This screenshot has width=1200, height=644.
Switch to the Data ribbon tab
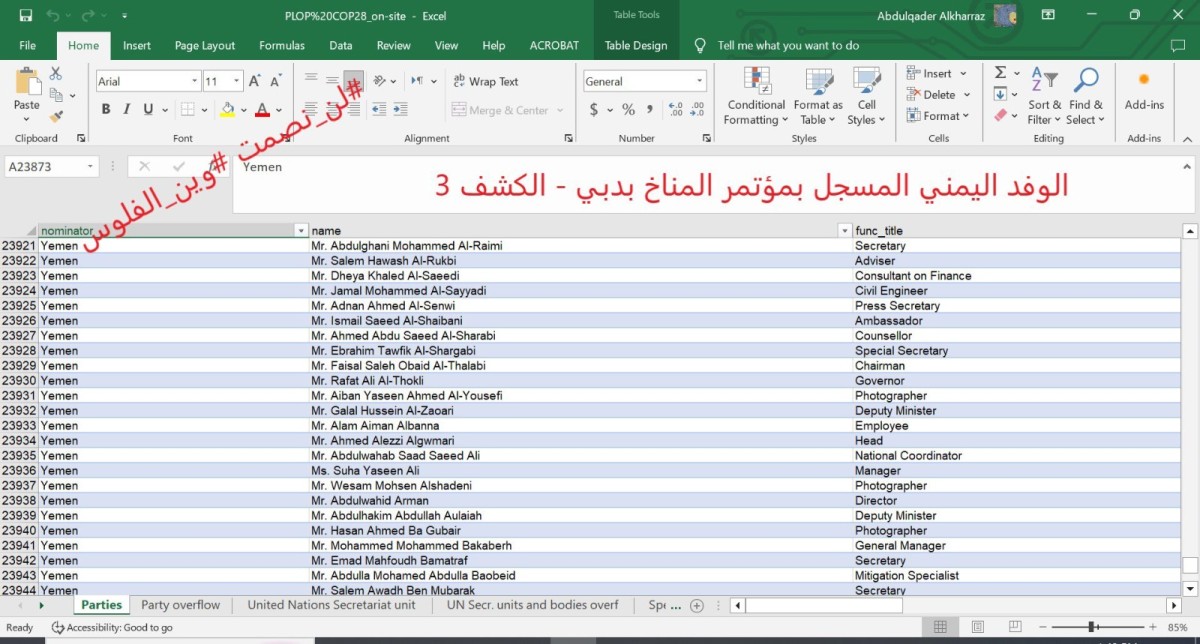pyautogui.click(x=341, y=45)
